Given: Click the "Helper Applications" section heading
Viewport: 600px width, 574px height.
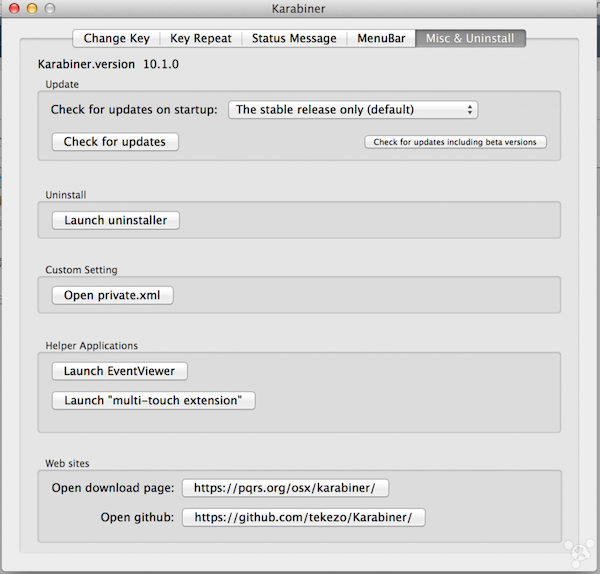Looking at the screenshot, I should [91, 346].
